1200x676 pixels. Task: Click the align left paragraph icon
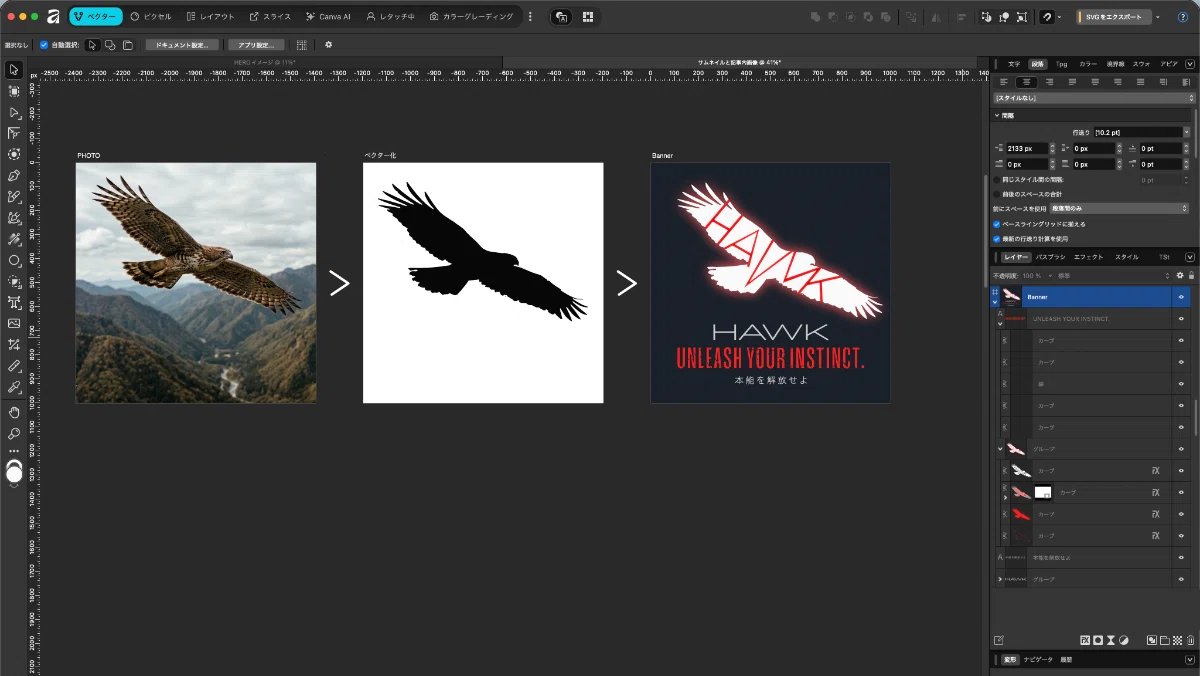click(x=1004, y=82)
